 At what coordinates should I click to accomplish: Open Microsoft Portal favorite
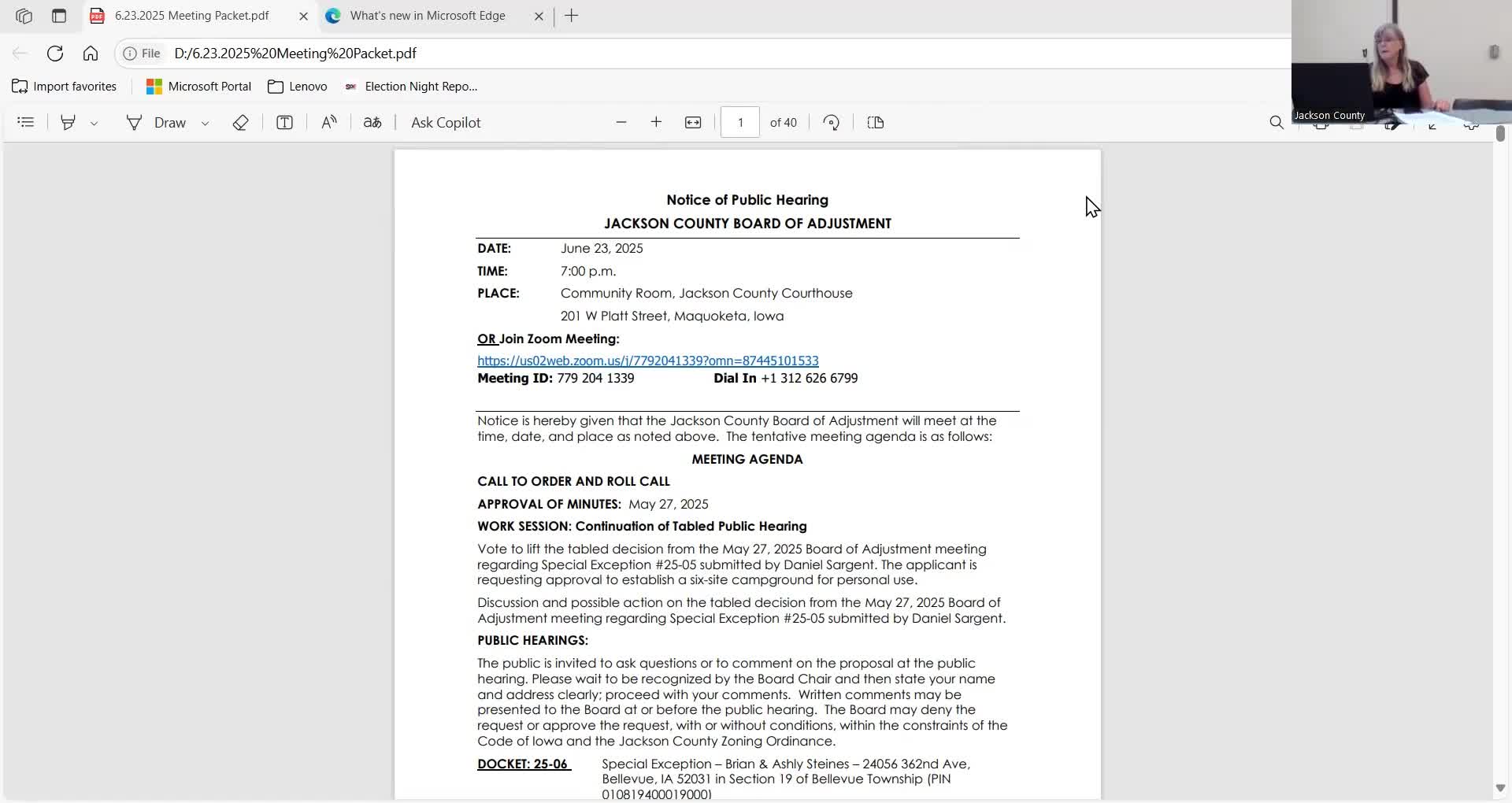pyautogui.click(x=199, y=87)
